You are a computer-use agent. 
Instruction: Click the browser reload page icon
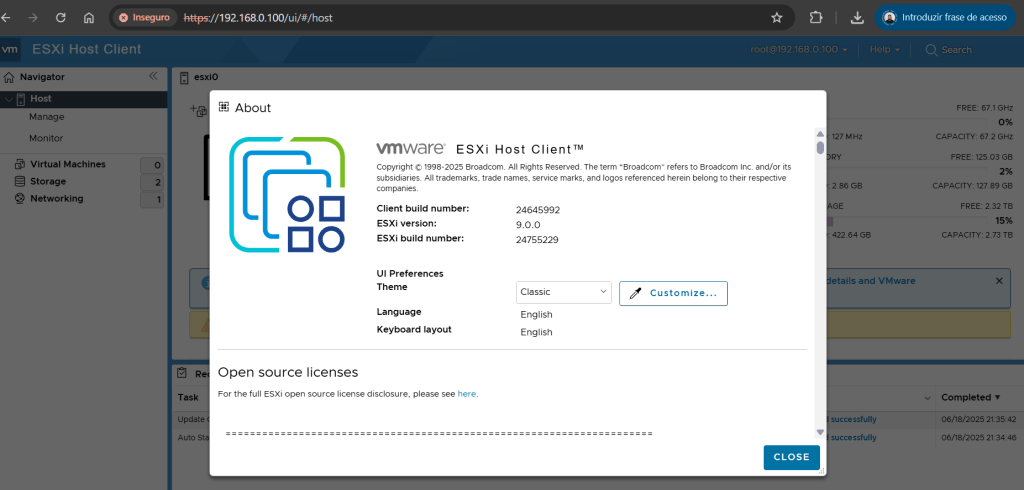[x=62, y=18]
